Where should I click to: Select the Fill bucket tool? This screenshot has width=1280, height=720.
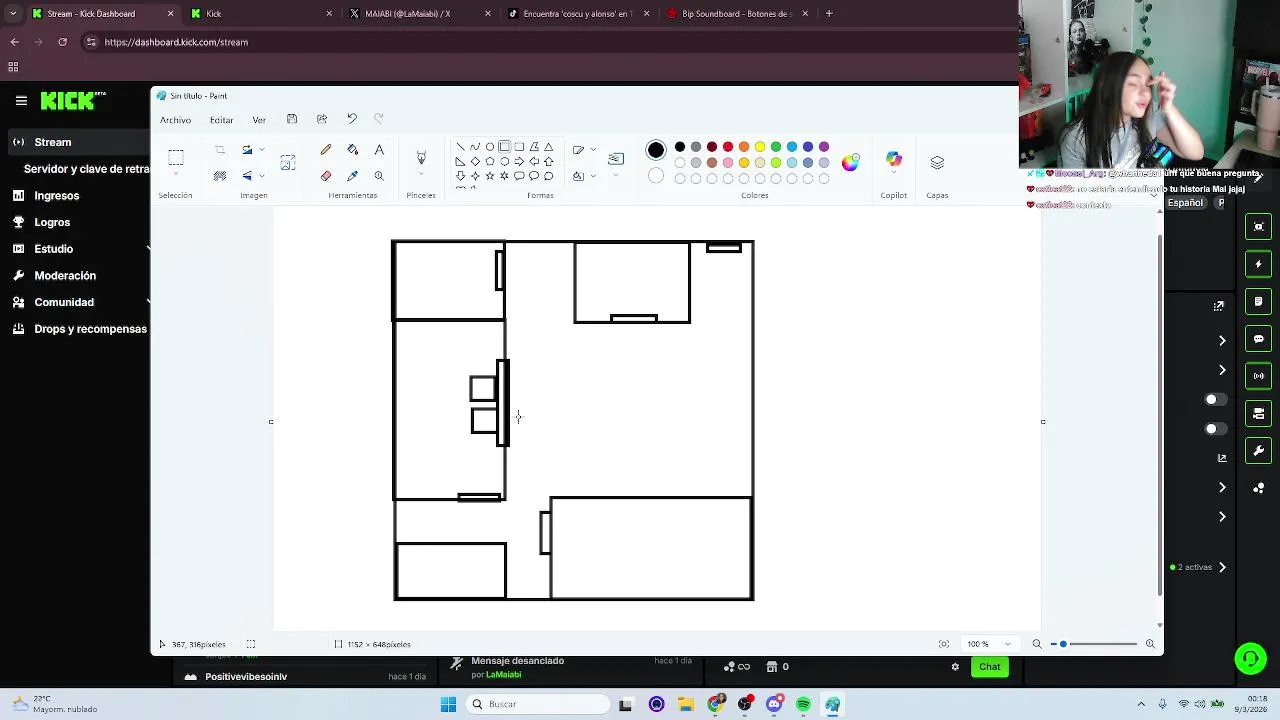[x=352, y=150]
